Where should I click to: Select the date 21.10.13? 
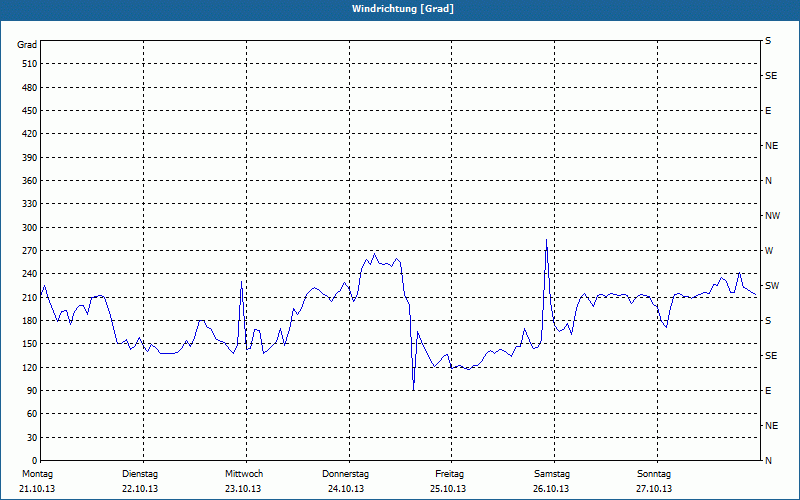[x=37, y=489]
